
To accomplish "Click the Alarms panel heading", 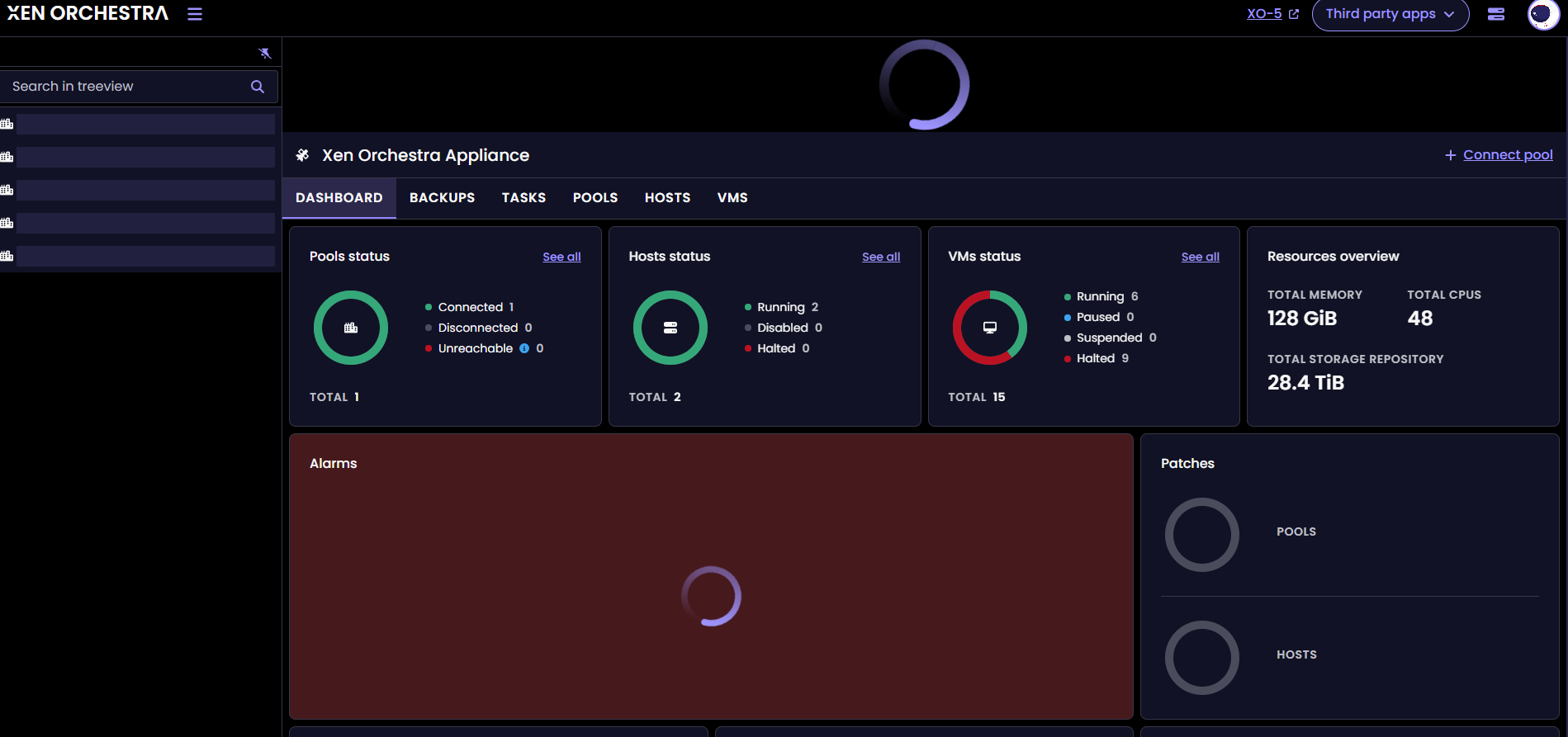I will pyautogui.click(x=334, y=464).
